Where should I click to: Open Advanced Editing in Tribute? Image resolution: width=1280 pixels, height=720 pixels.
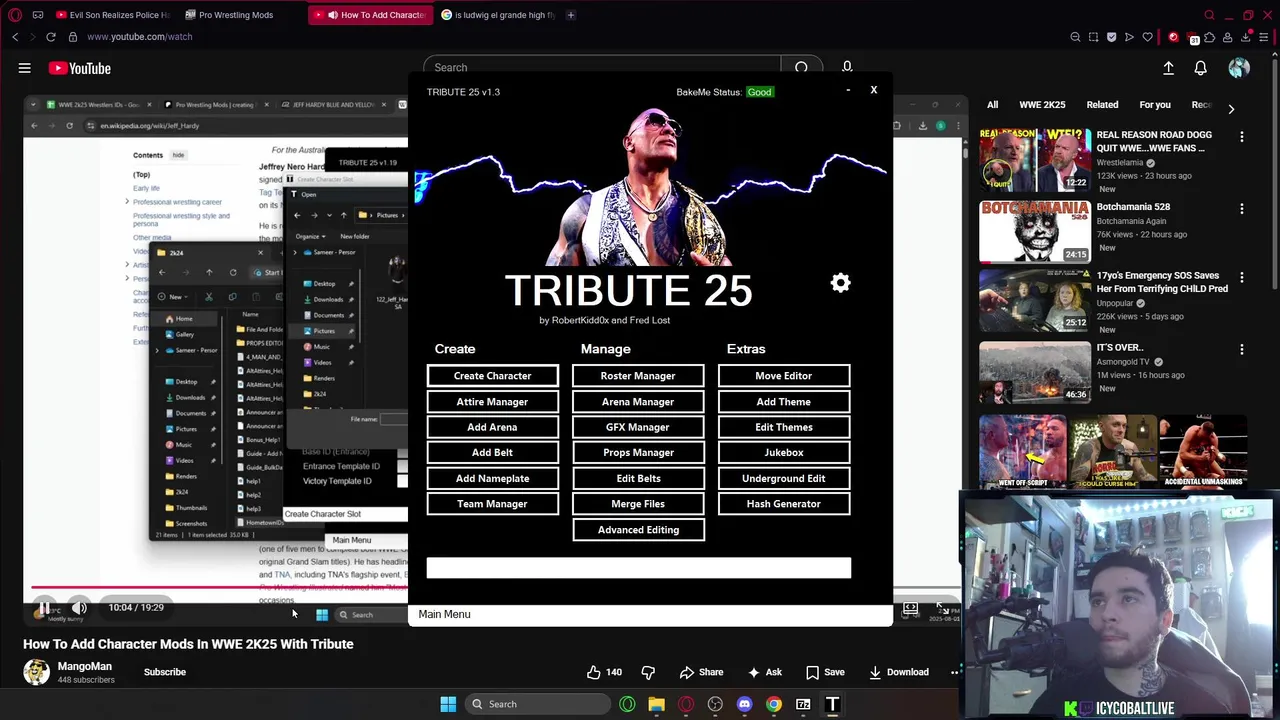pyautogui.click(x=638, y=530)
